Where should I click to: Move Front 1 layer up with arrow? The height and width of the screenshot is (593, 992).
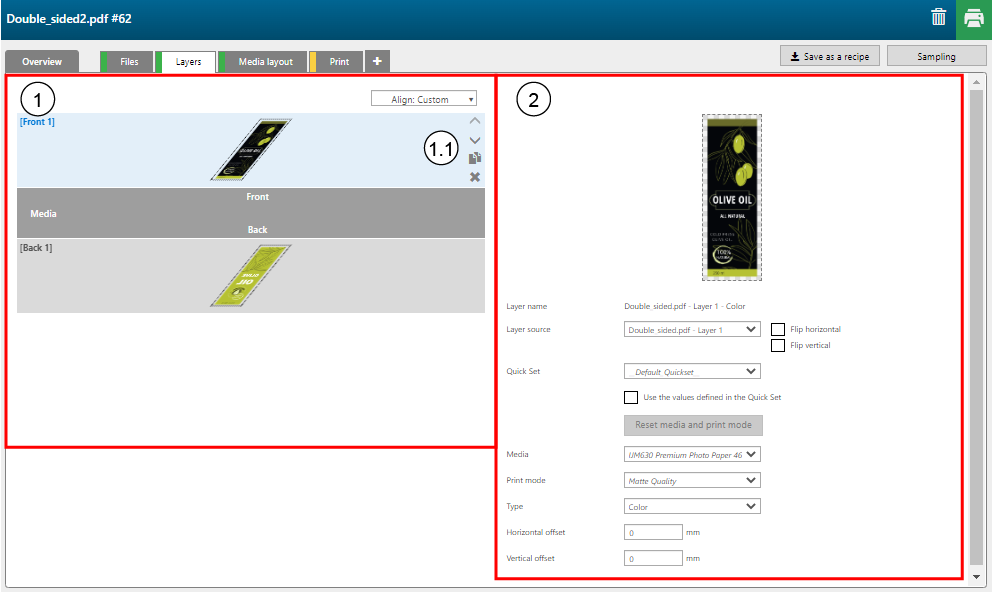click(475, 121)
